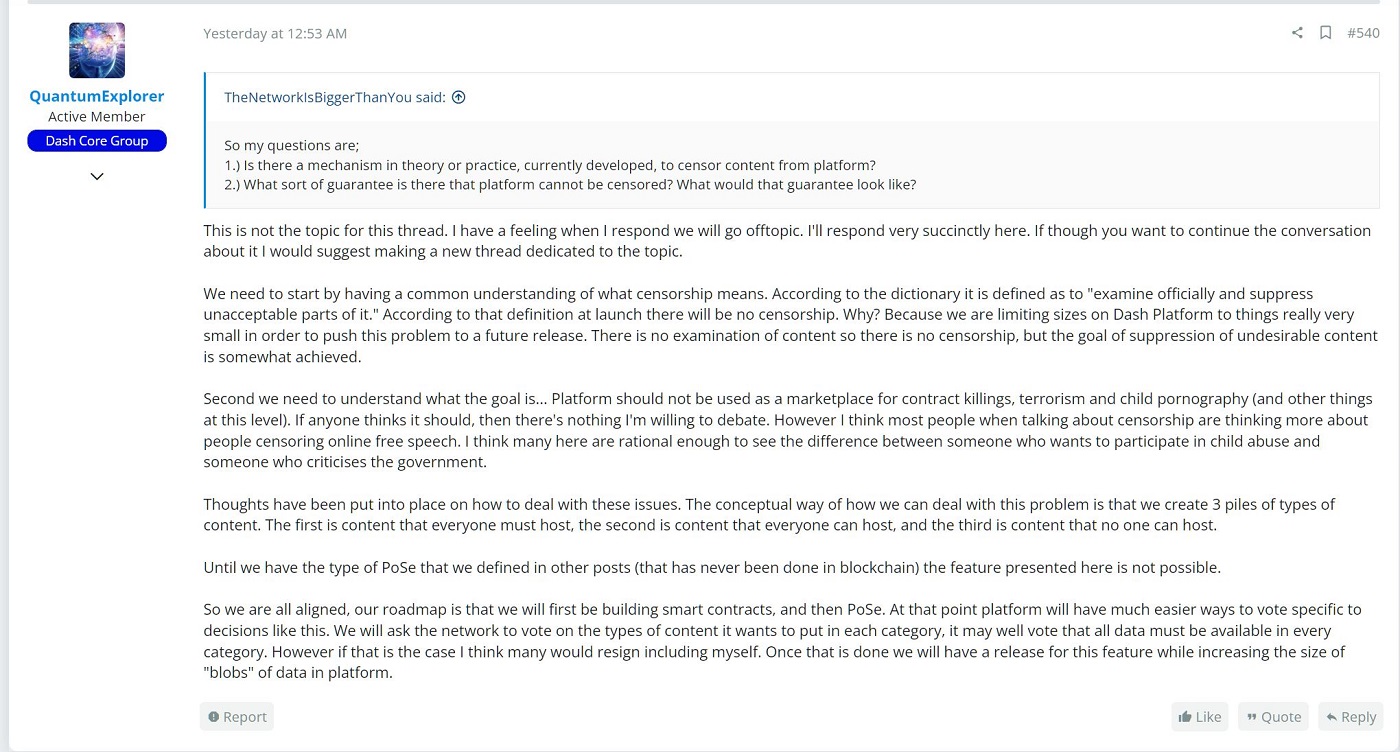The height and width of the screenshot is (752, 1400).
Task: Reply to this post
Action: coord(1351,716)
